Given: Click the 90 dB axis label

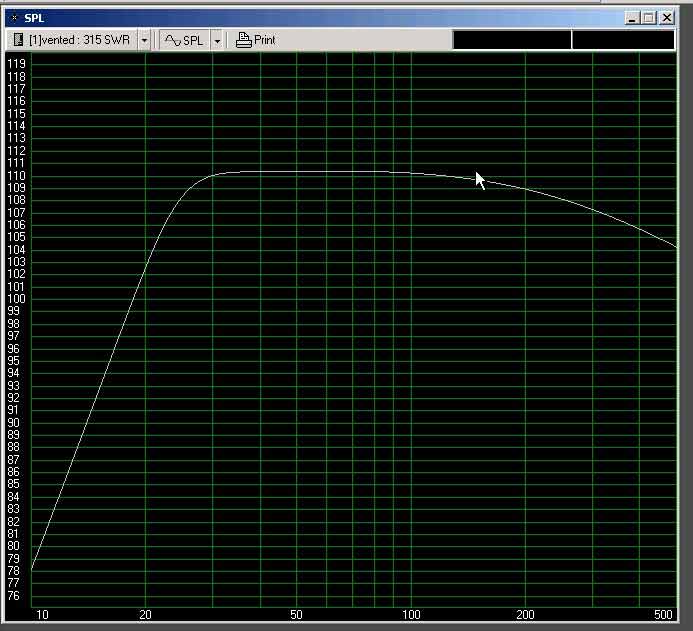Looking at the screenshot, I should 13,423.
